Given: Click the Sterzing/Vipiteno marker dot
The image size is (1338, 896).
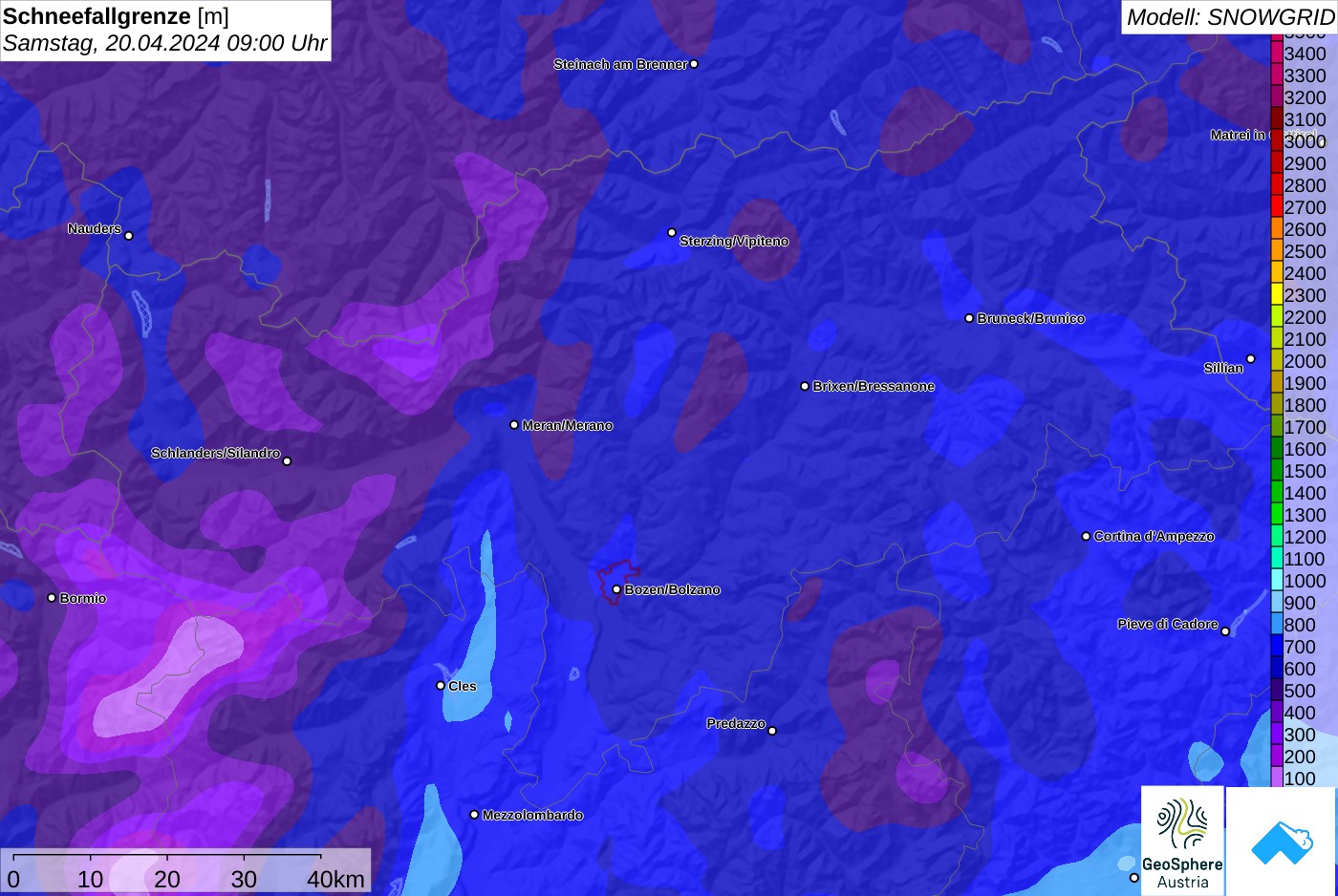Looking at the screenshot, I should tap(672, 232).
